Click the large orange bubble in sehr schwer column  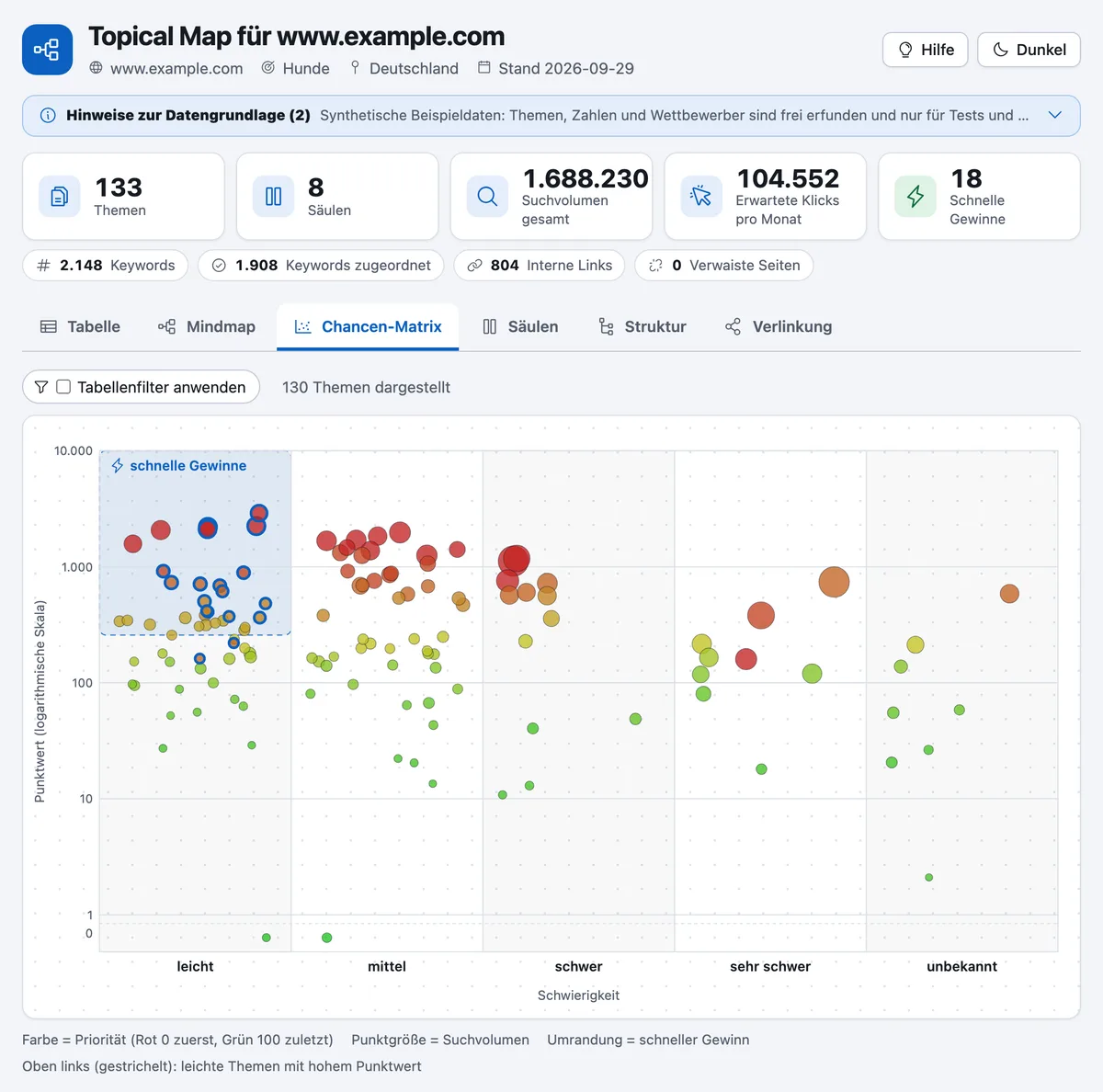tap(834, 582)
